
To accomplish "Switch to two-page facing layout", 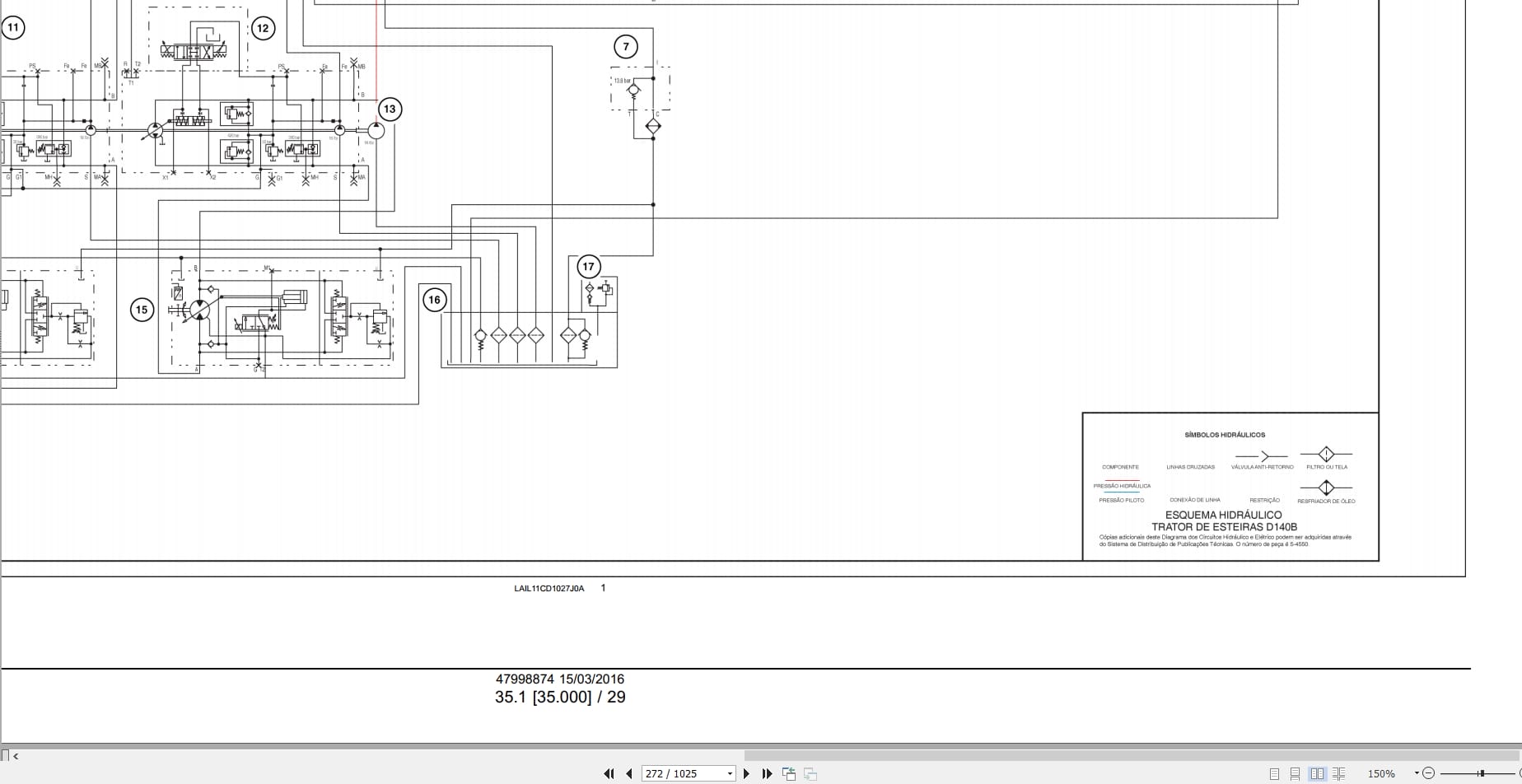I will click(1317, 773).
